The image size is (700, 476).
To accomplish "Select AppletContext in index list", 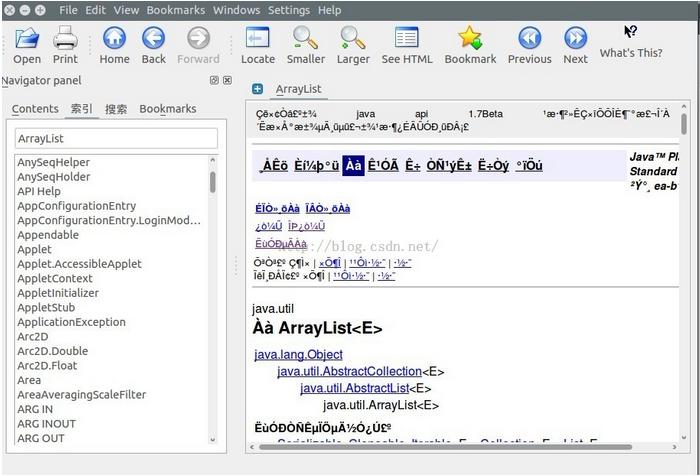I will pos(55,278).
